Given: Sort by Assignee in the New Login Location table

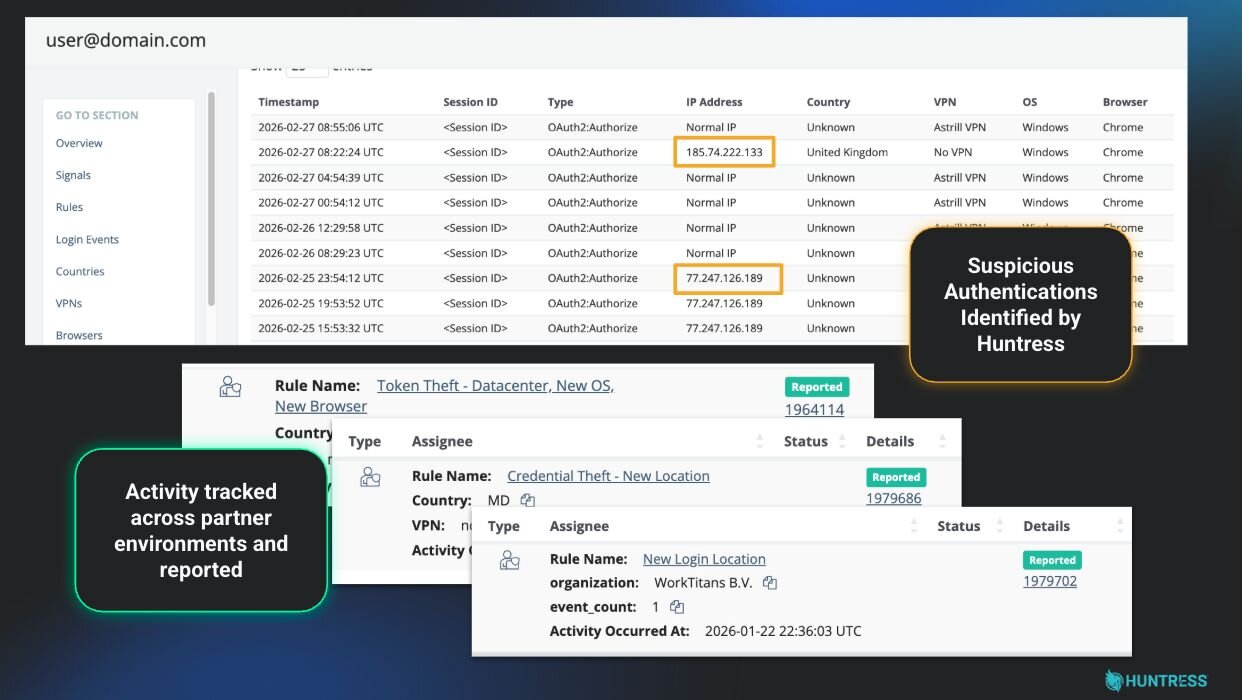Looking at the screenshot, I should coord(579,526).
